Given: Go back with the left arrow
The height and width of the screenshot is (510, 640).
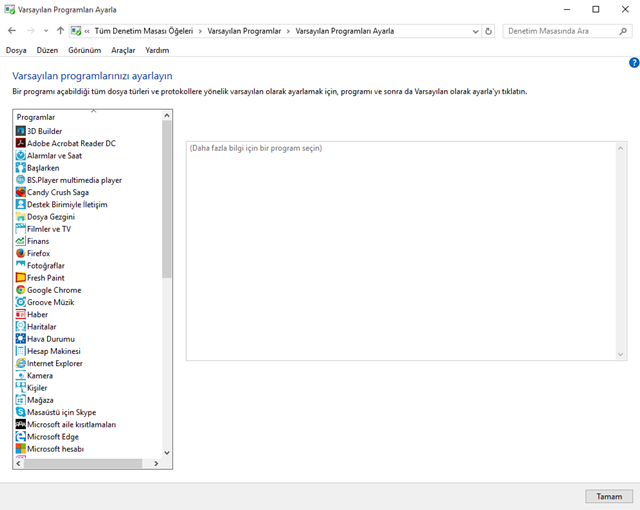Looking at the screenshot, I should pyautogui.click(x=12, y=31).
